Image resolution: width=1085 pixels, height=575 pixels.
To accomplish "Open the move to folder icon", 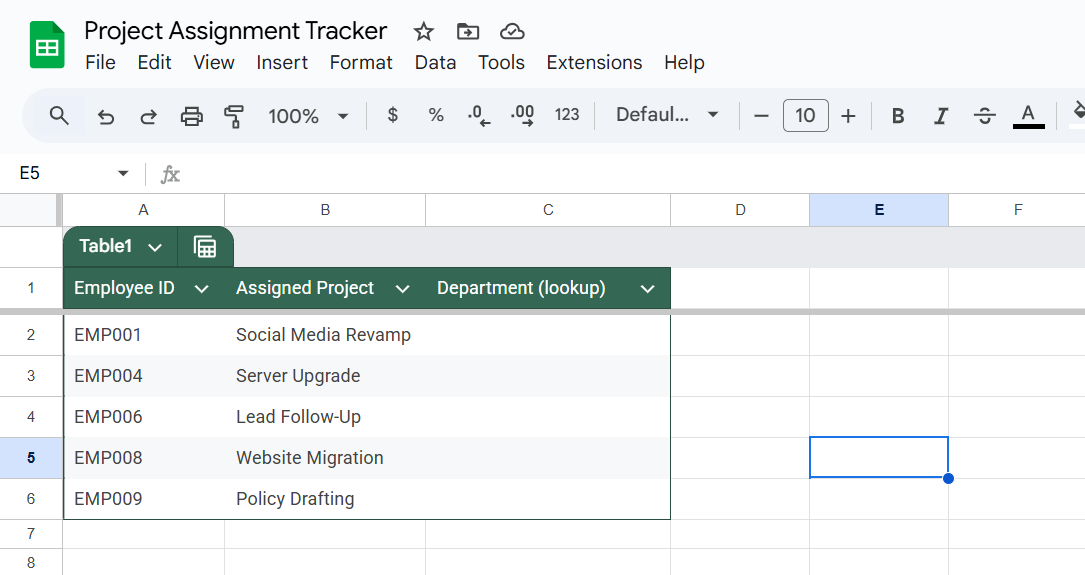I will click(x=468, y=32).
